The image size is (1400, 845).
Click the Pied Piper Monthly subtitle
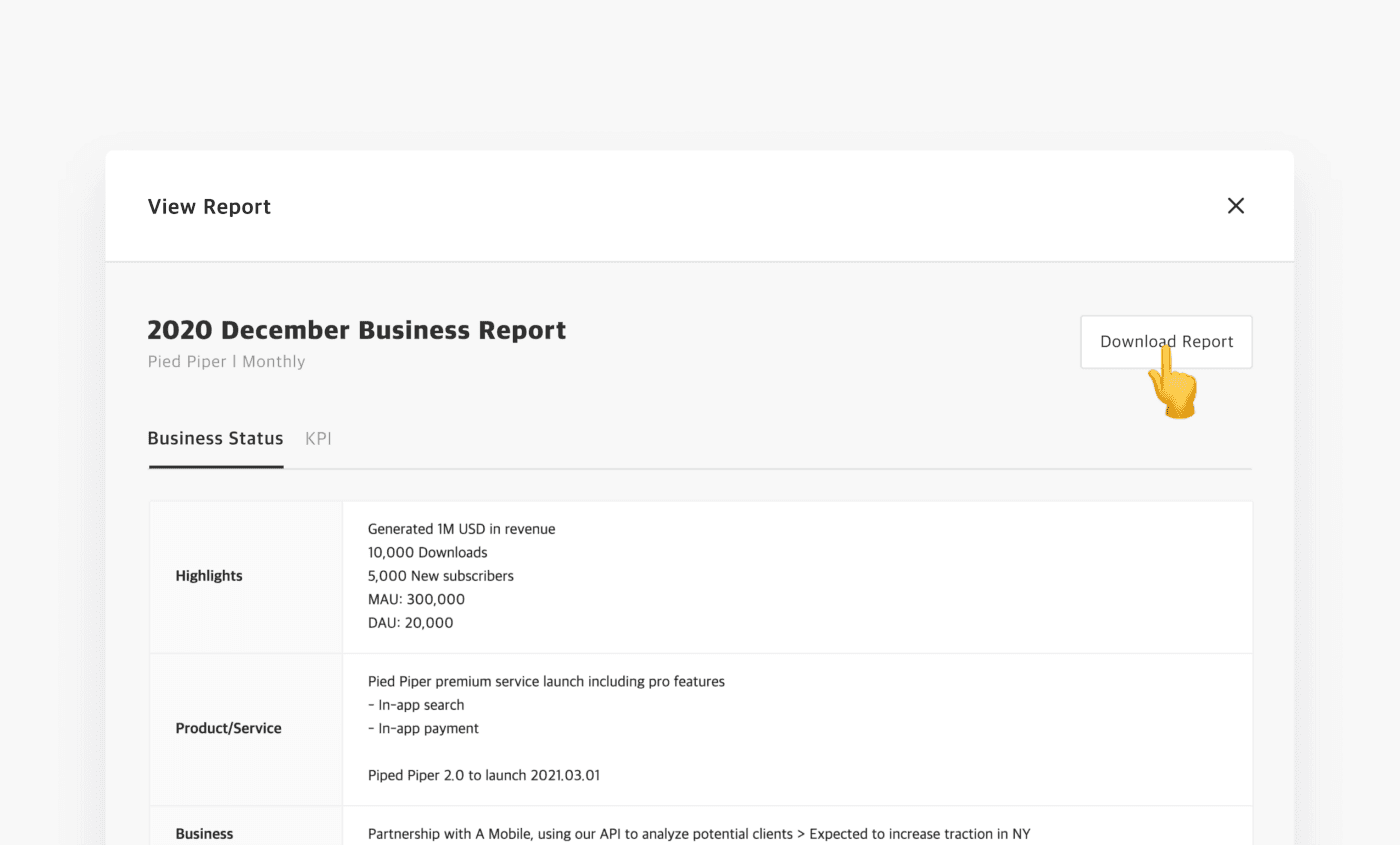point(226,361)
